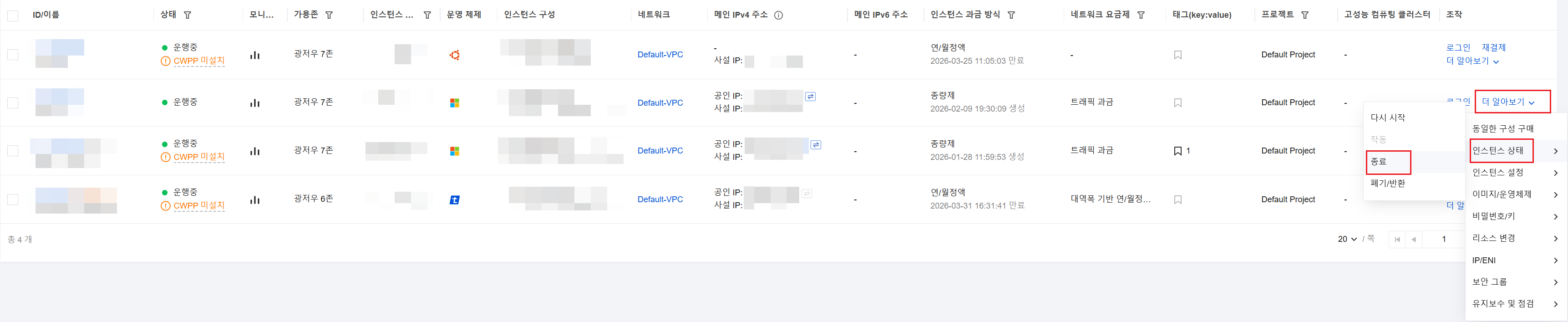This screenshot has width=1568, height=322.
Task: Open Default-VPC link in the fourth row
Action: (660, 199)
